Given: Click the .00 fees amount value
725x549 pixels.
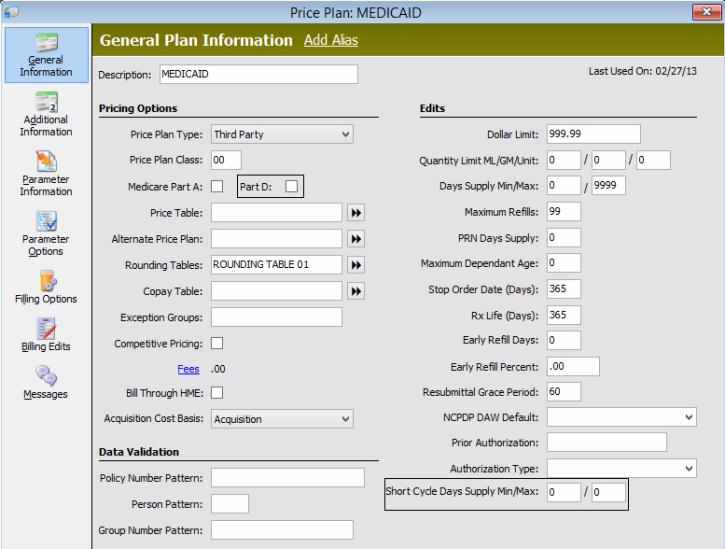Looking at the screenshot, I should [x=218, y=369].
